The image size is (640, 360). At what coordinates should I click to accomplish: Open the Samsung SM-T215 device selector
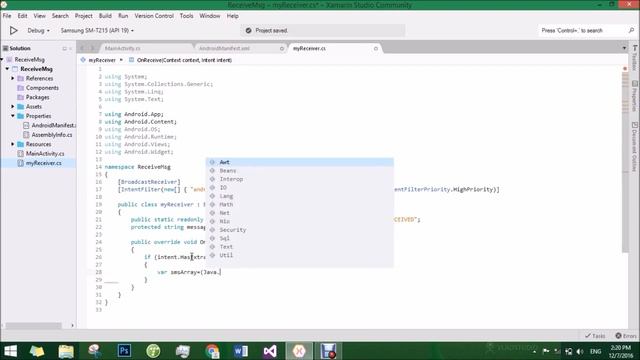point(97,31)
